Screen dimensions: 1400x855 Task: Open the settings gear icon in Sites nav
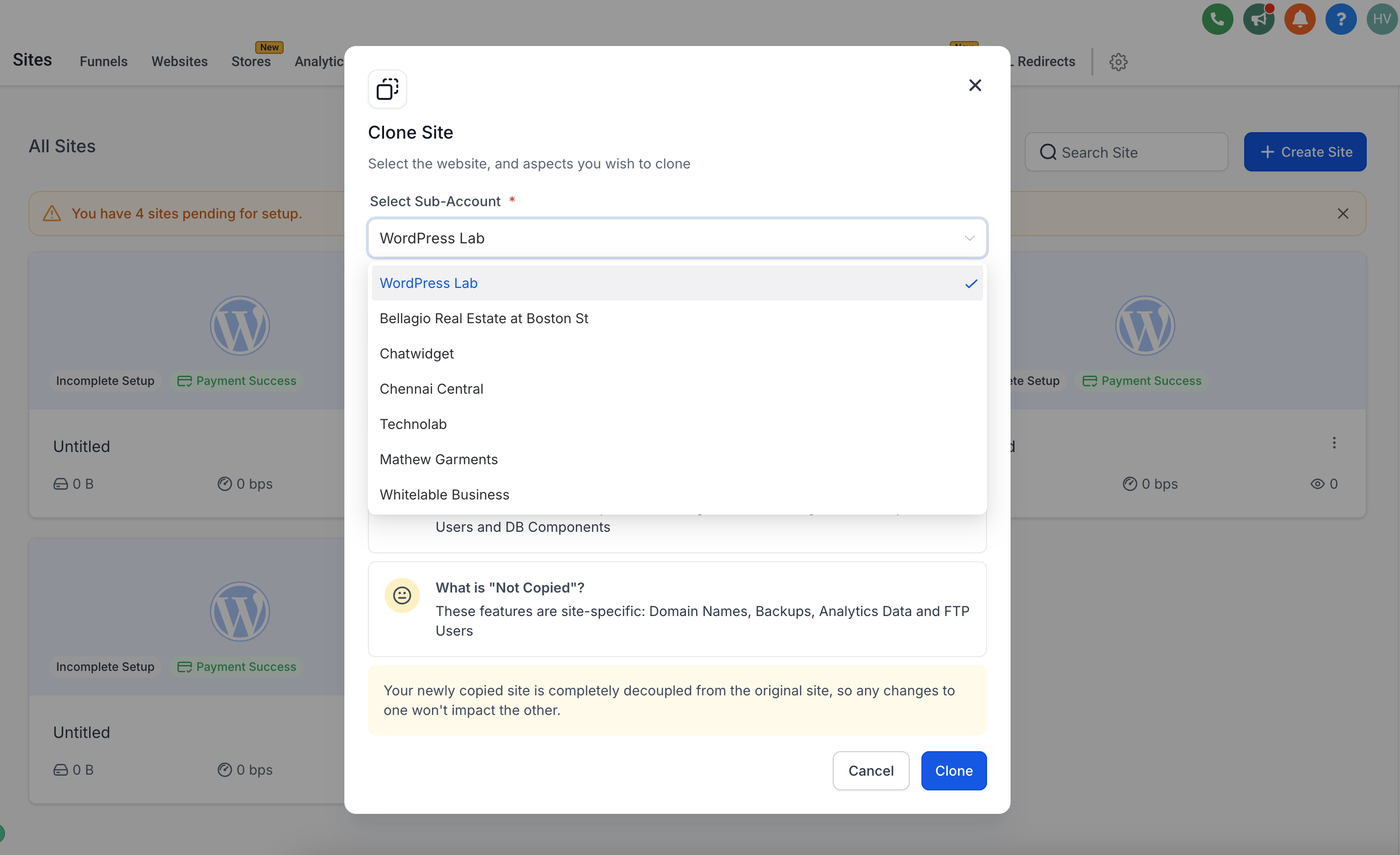(1119, 62)
